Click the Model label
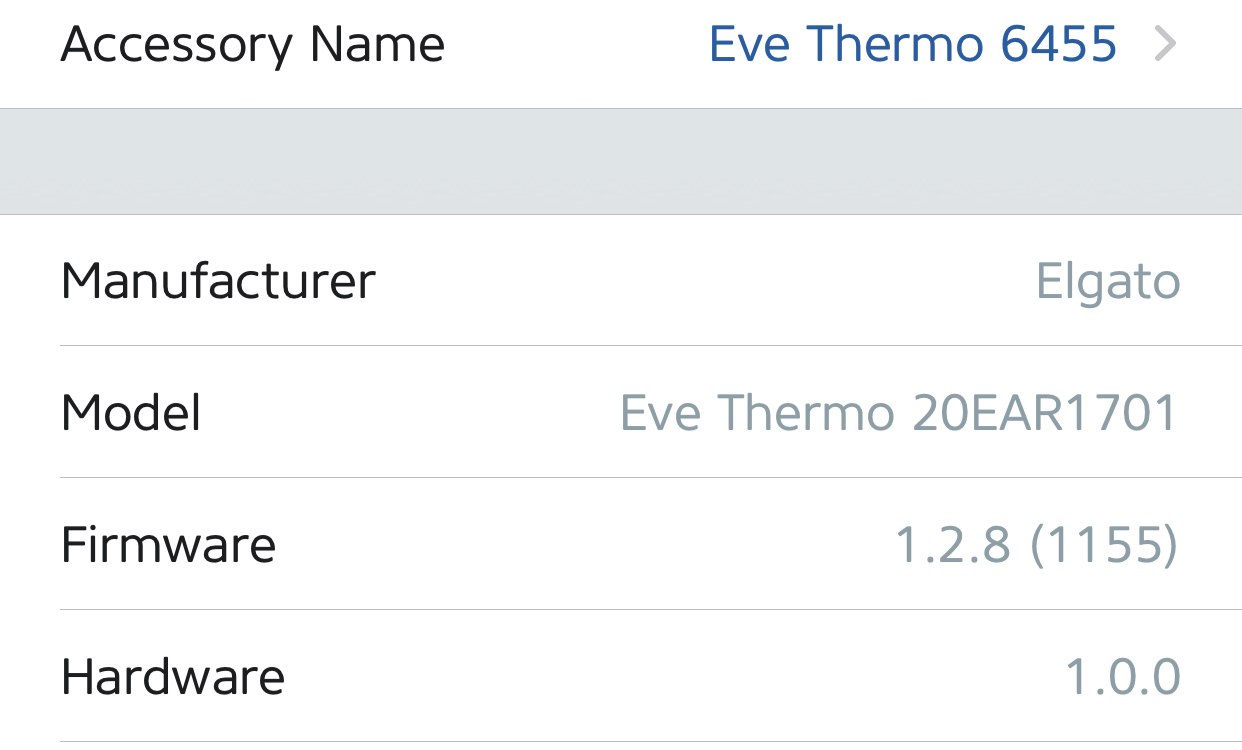 click(x=131, y=413)
